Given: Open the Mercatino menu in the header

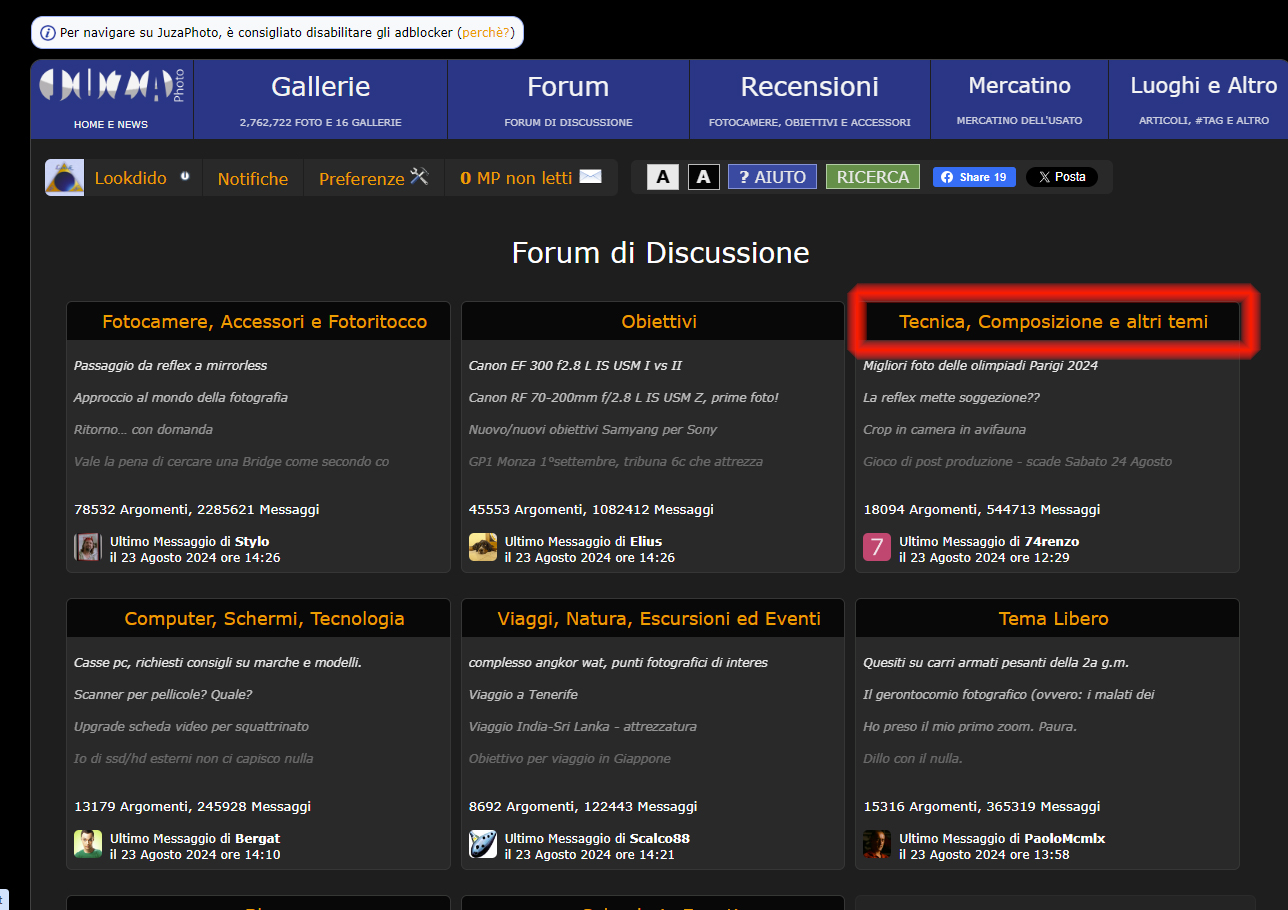Looking at the screenshot, I should tap(1019, 86).
